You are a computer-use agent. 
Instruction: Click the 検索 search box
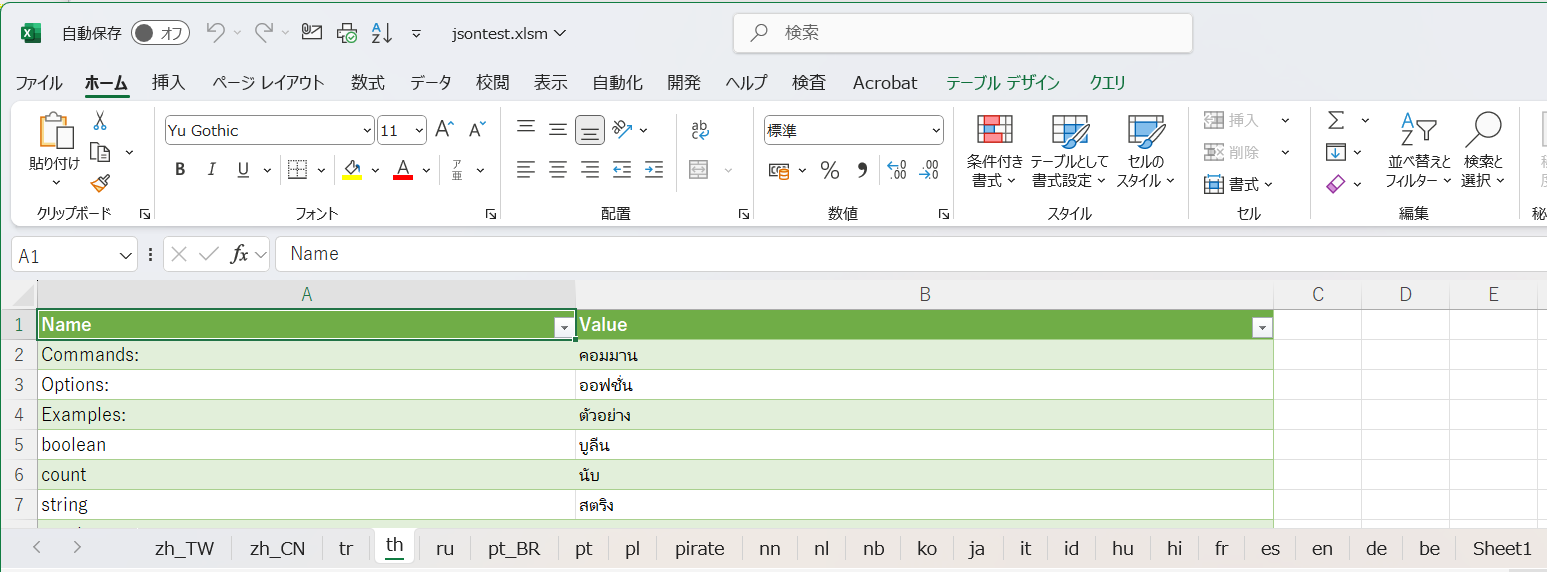pyautogui.click(x=963, y=33)
